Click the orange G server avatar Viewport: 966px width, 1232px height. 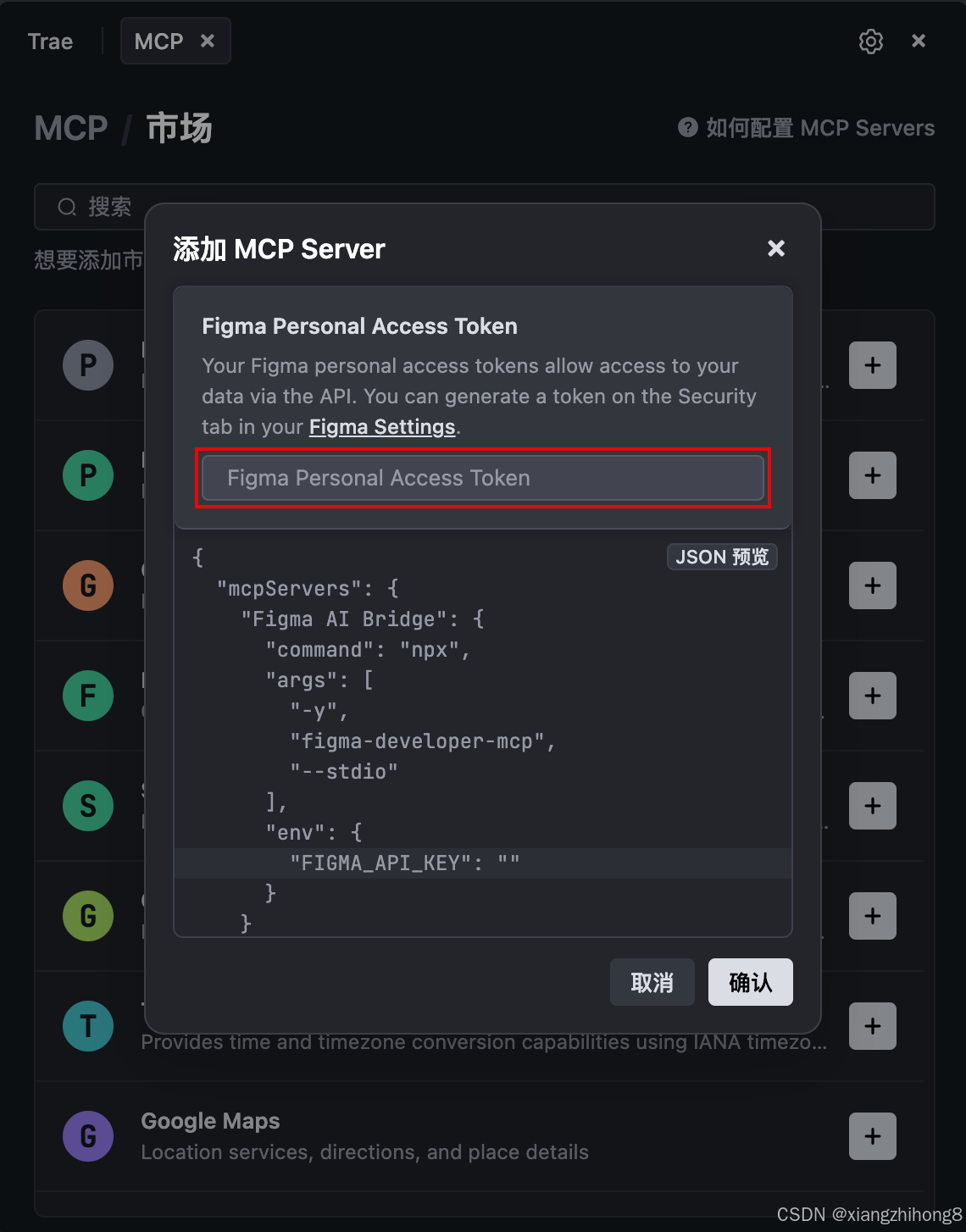88,585
